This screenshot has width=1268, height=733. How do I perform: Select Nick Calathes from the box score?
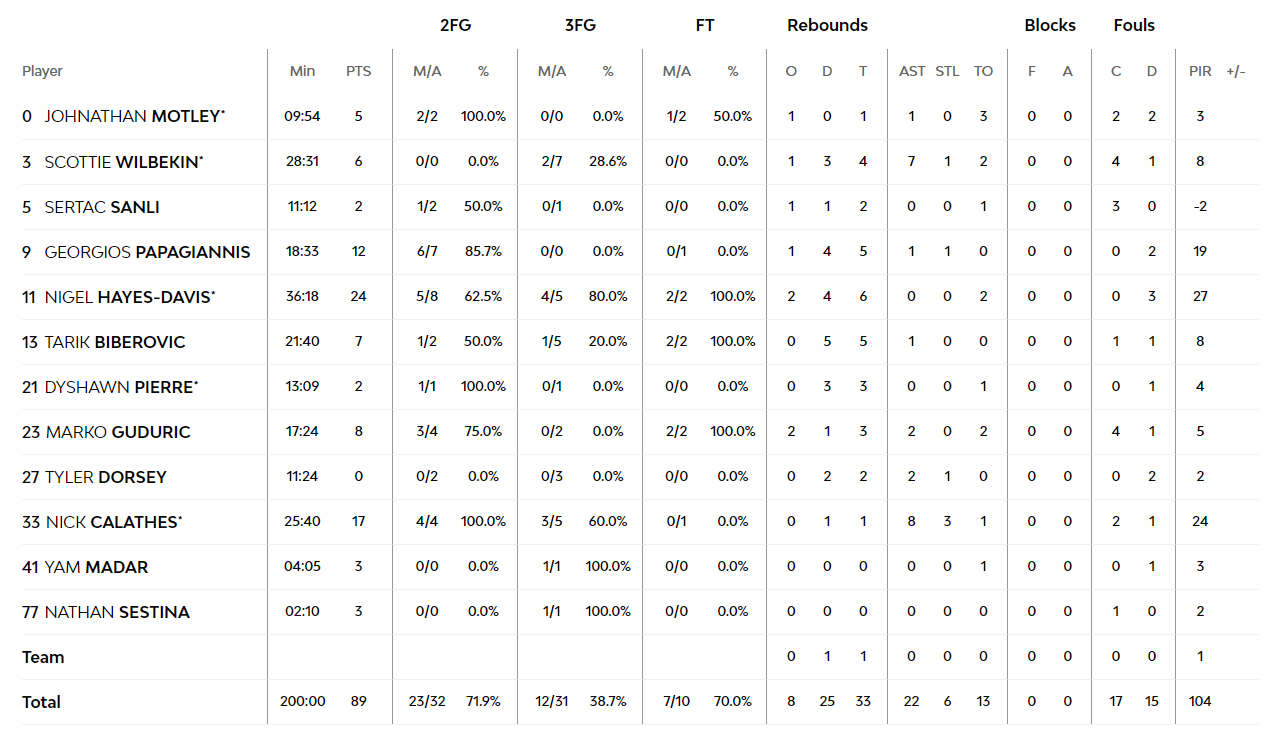(113, 522)
